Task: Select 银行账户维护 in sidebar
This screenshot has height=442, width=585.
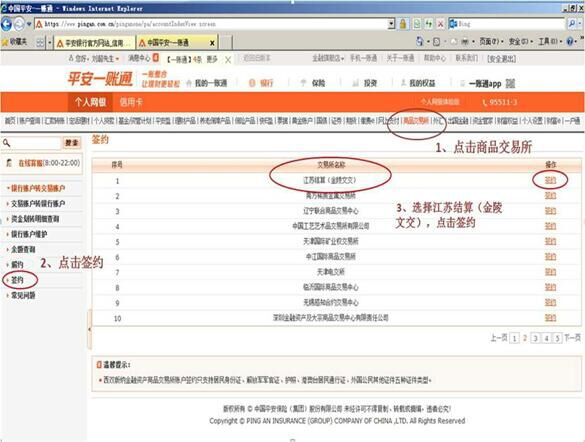Action: click(29, 234)
